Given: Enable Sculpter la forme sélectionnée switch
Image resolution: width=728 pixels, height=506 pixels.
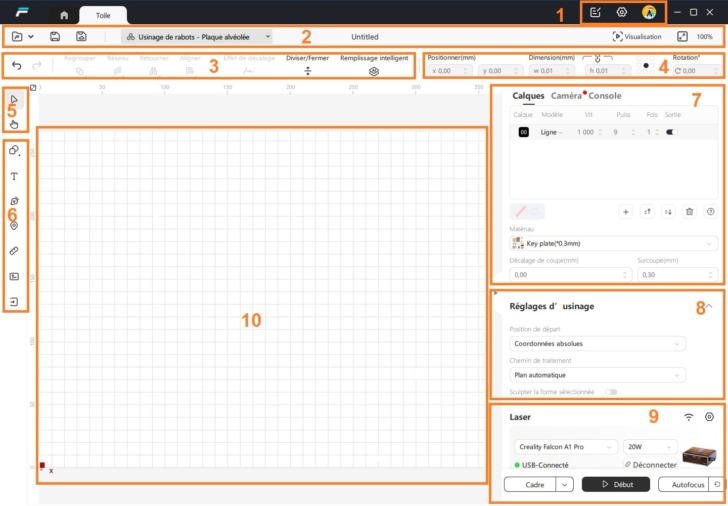Looking at the screenshot, I should pyautogui.click(x=611, y=392).
